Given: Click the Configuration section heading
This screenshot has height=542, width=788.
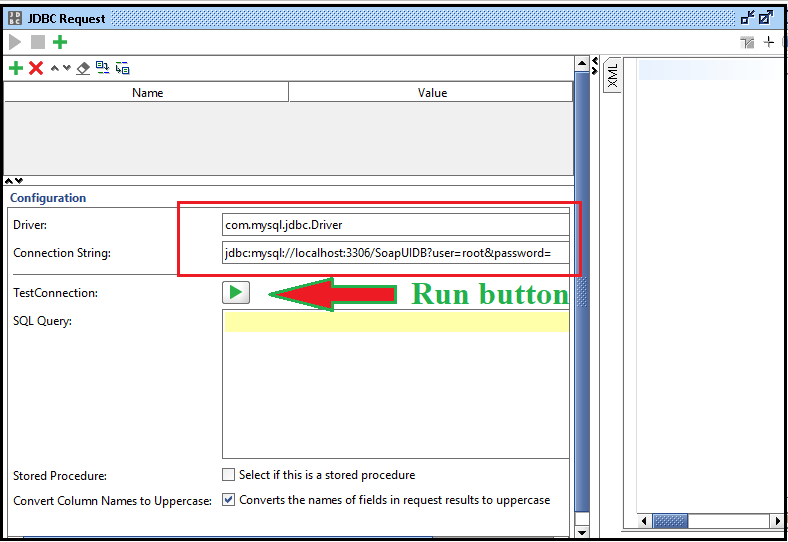Looking at the screenshot, I should [x=48, y=198].
